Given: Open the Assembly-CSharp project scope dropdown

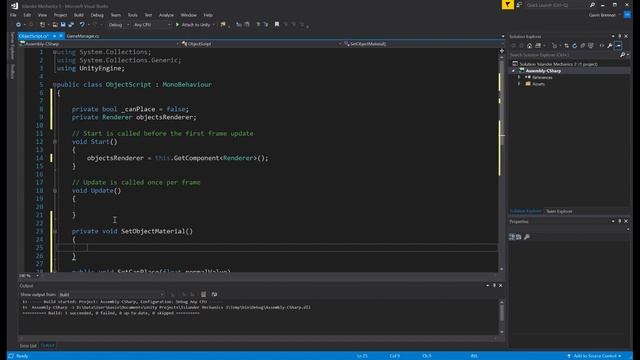Looking at the screenshot, I should [x=99, y=44].
